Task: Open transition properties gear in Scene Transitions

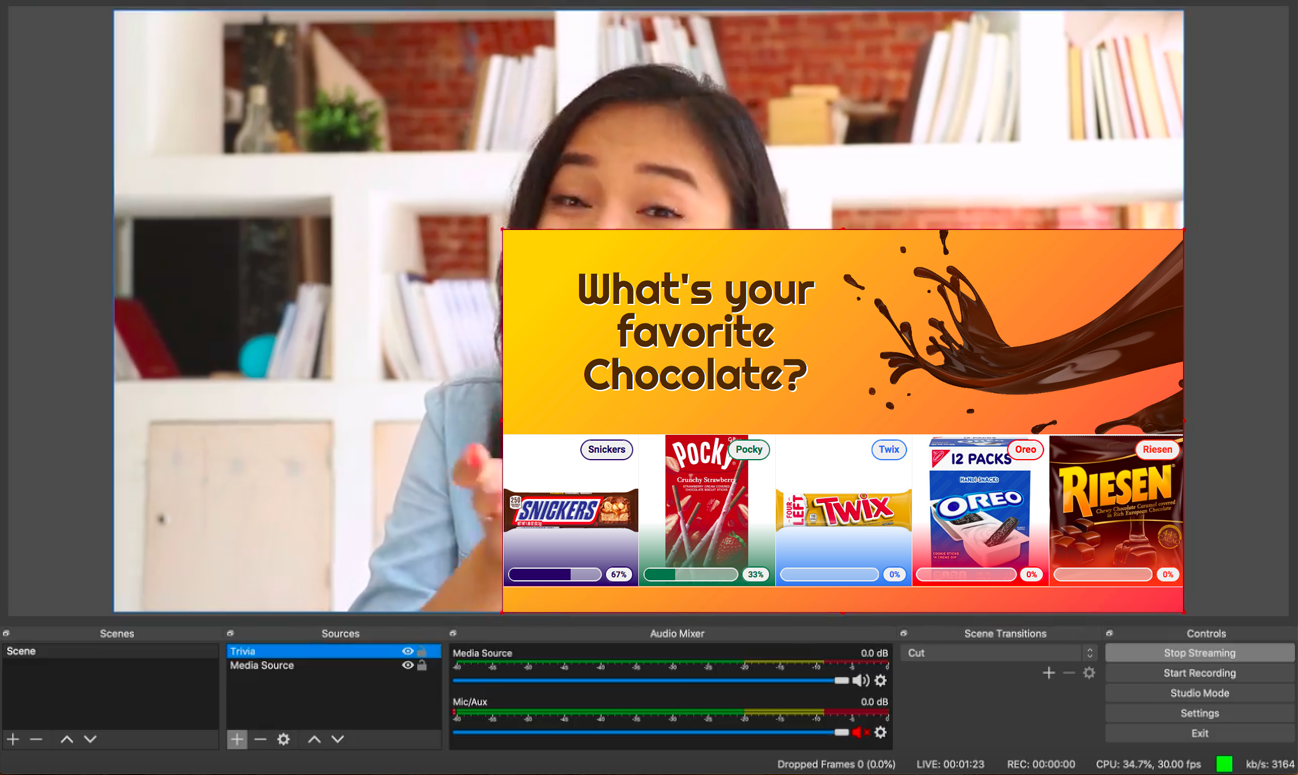Action: click(x=1089, y=673)
